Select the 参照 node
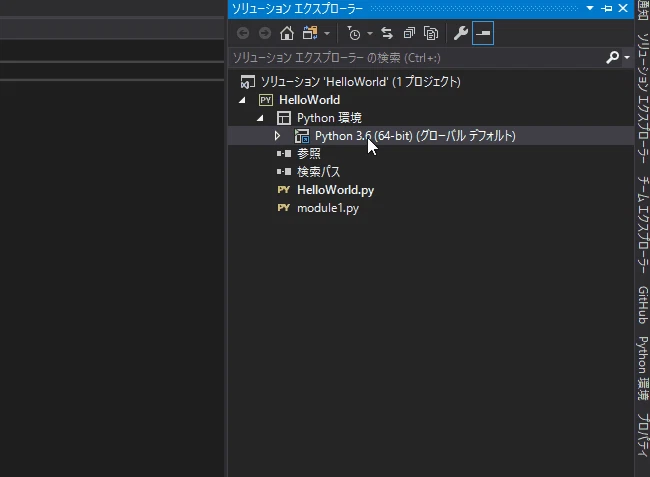The width and height of the screenshot is (650, 477). pyautogui.click(x=308, y=154)
